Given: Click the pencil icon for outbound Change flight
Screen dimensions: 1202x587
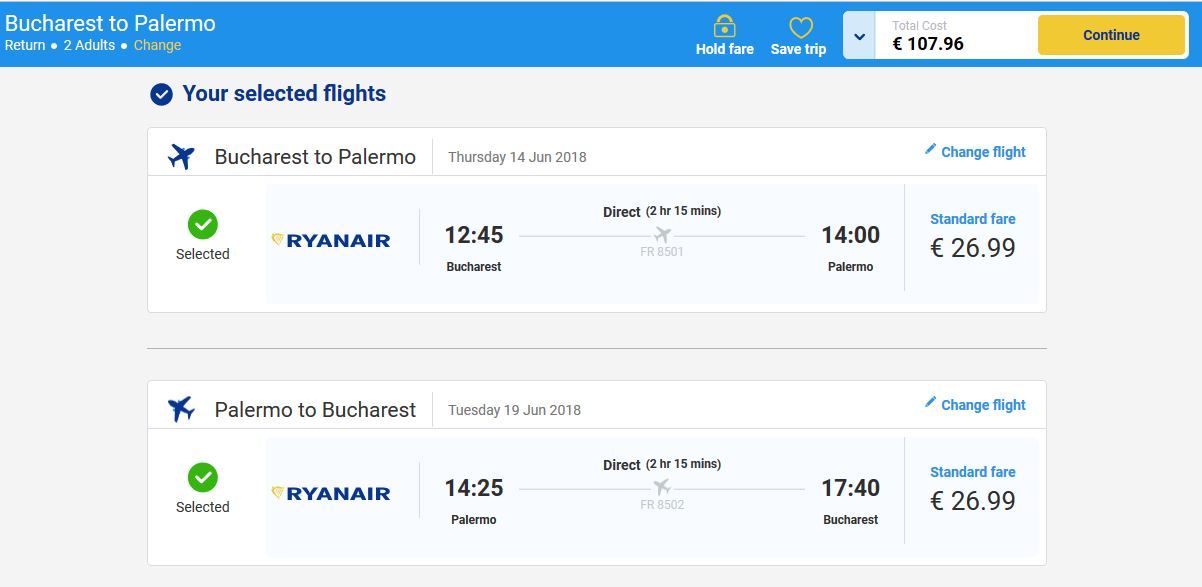Looking at the screenshot, I should [930, 149].
